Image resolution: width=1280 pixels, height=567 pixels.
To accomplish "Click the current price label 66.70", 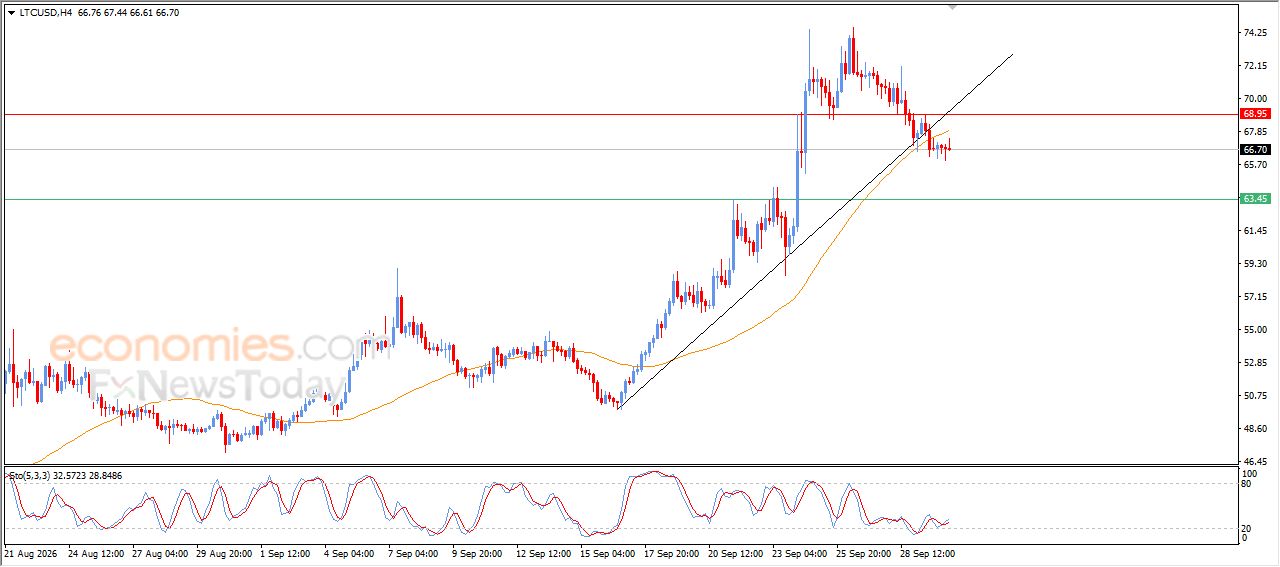I will (x=1255, y=150).
